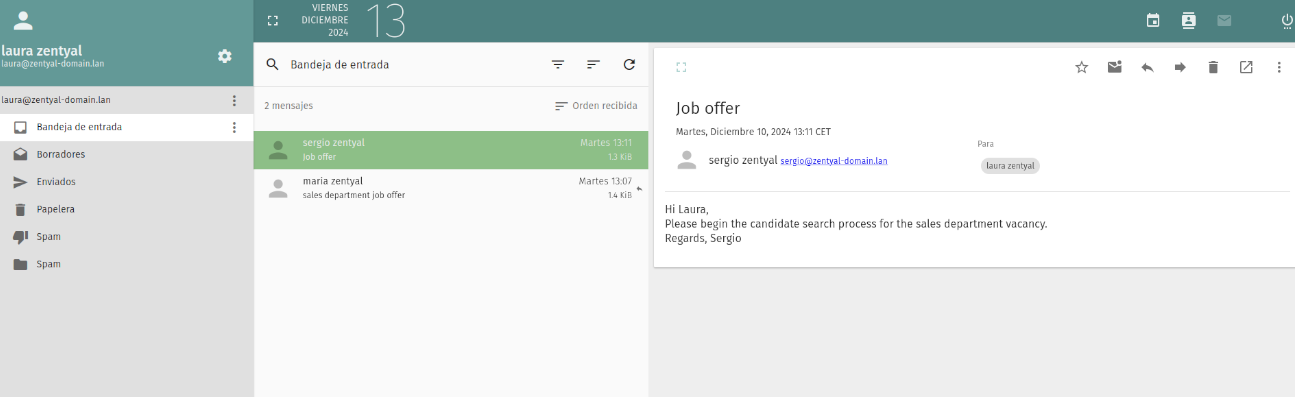Click sergio zentyal's sender avatar in the message header
The image size is (1297, 399).
coord(686,160)
